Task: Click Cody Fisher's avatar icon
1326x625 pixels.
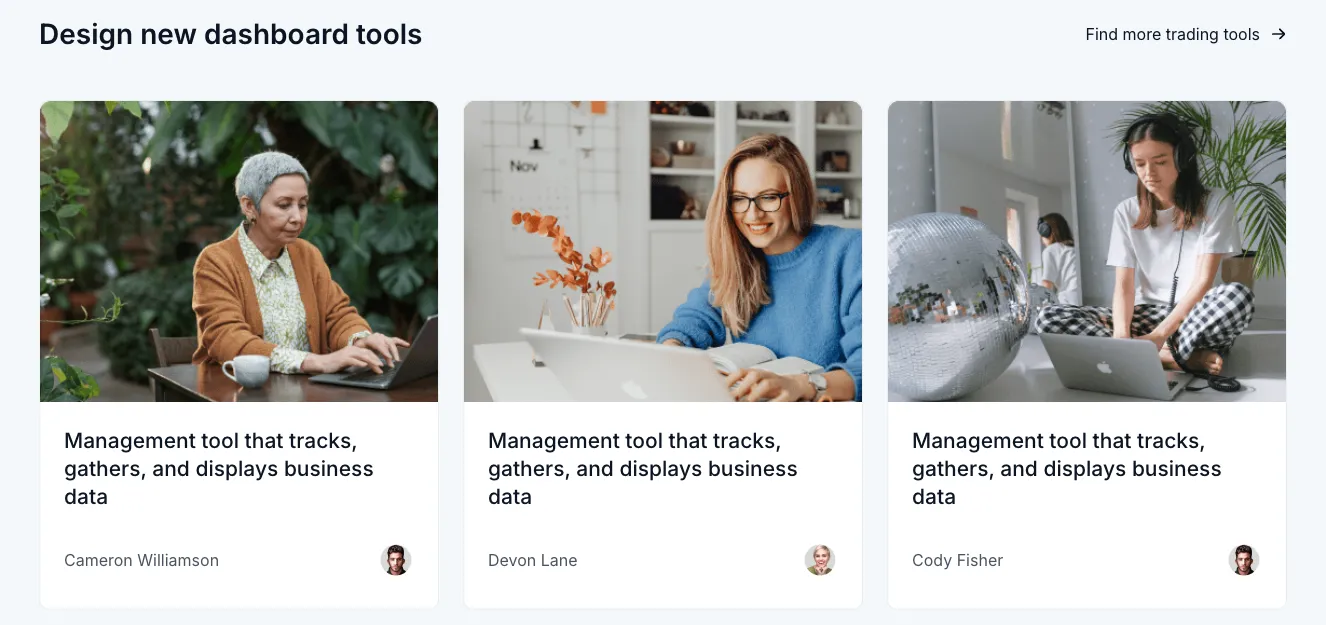Action: [1244, 560]
